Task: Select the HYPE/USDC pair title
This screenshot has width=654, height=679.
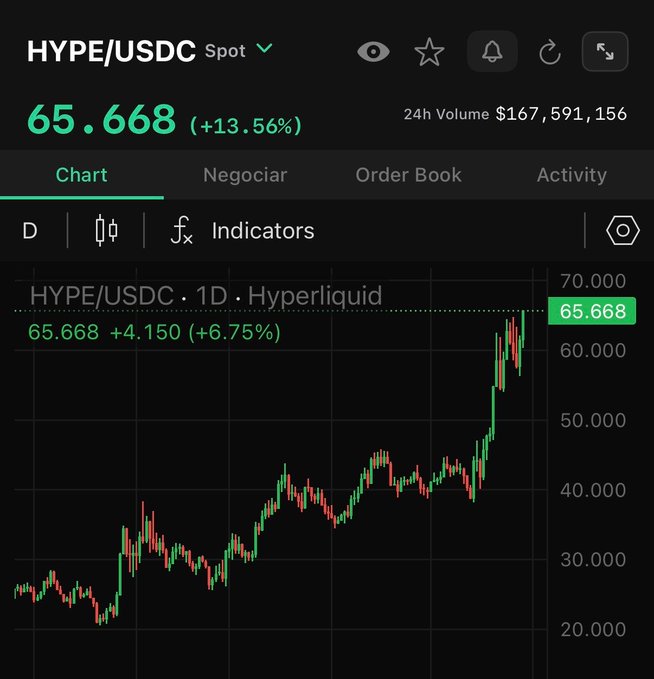Action: coord(111,52)
